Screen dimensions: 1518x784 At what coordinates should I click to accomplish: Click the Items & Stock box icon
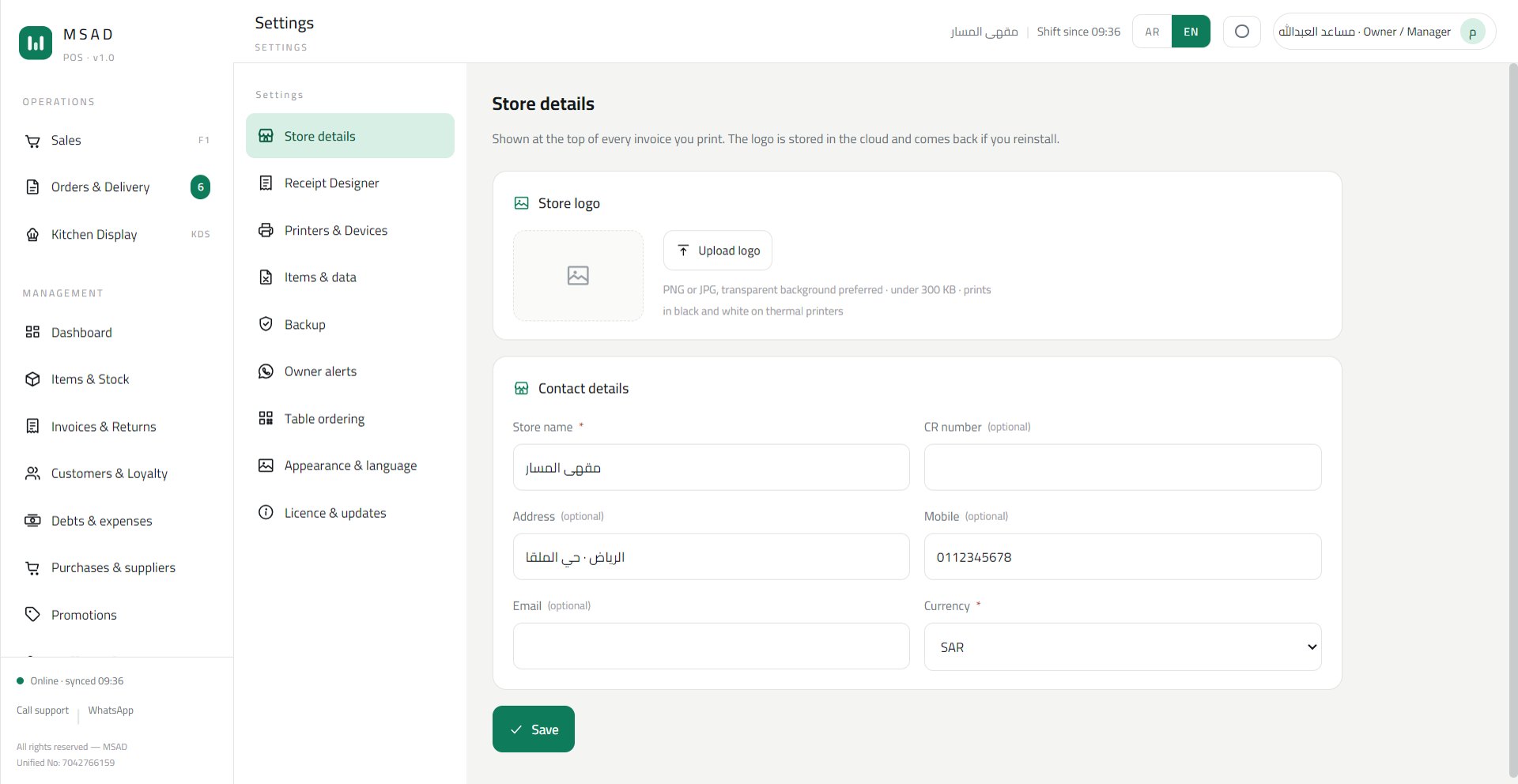point(32,379)
